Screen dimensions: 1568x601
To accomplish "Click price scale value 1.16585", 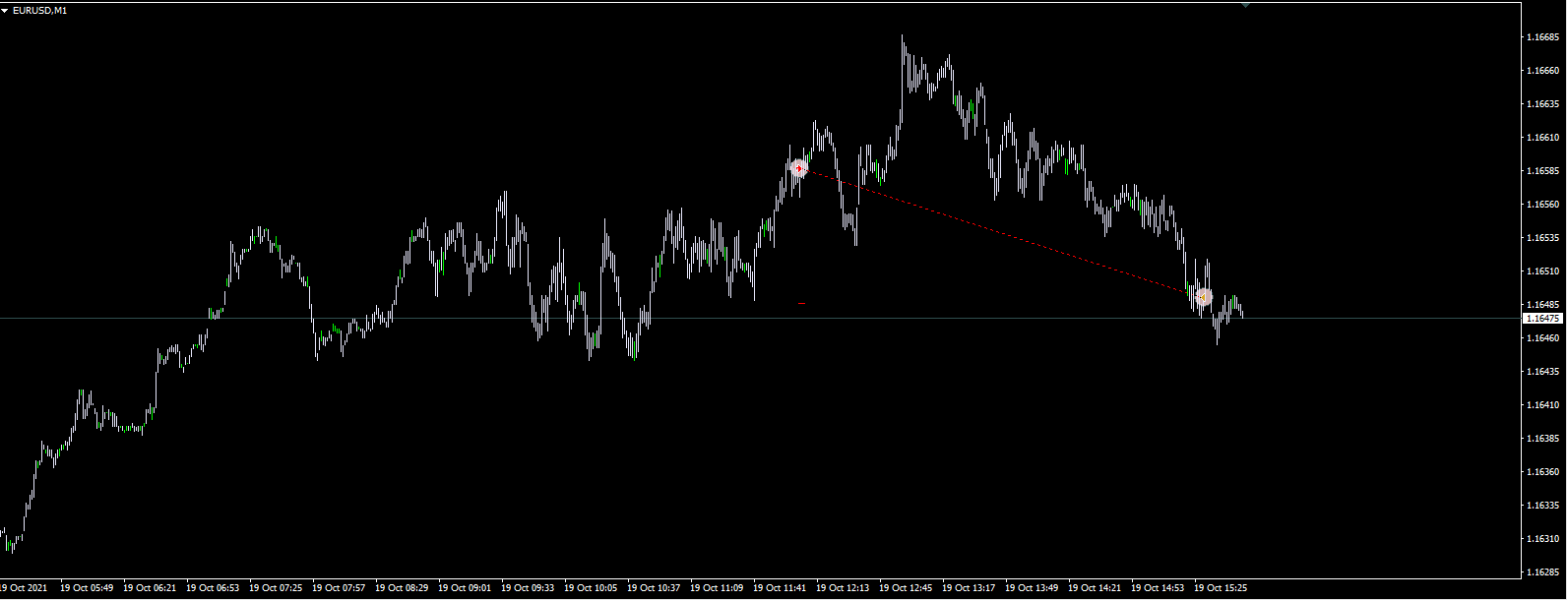I will (x=1542, y=171).
